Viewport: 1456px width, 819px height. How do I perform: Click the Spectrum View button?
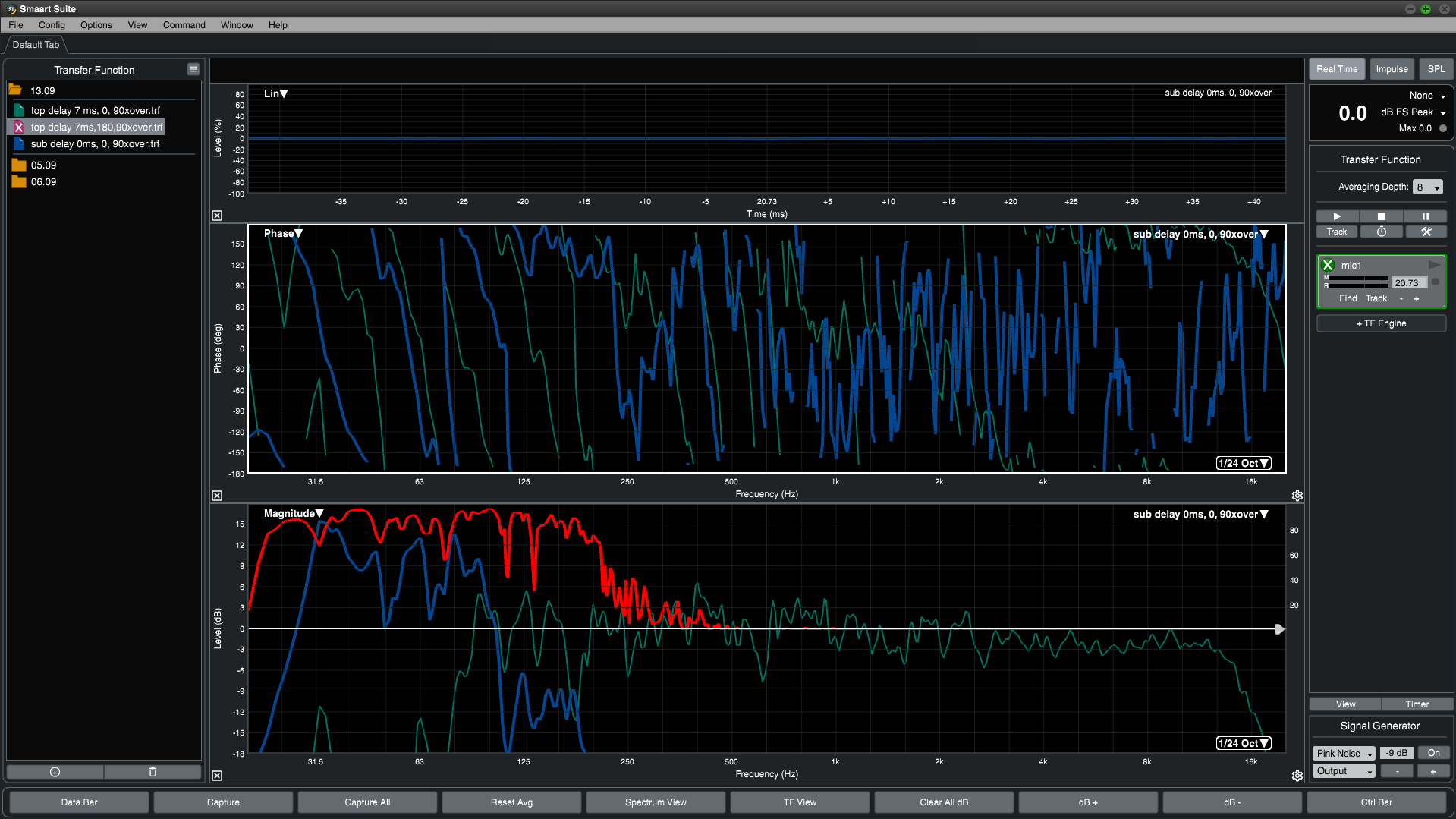coord(656,802)
